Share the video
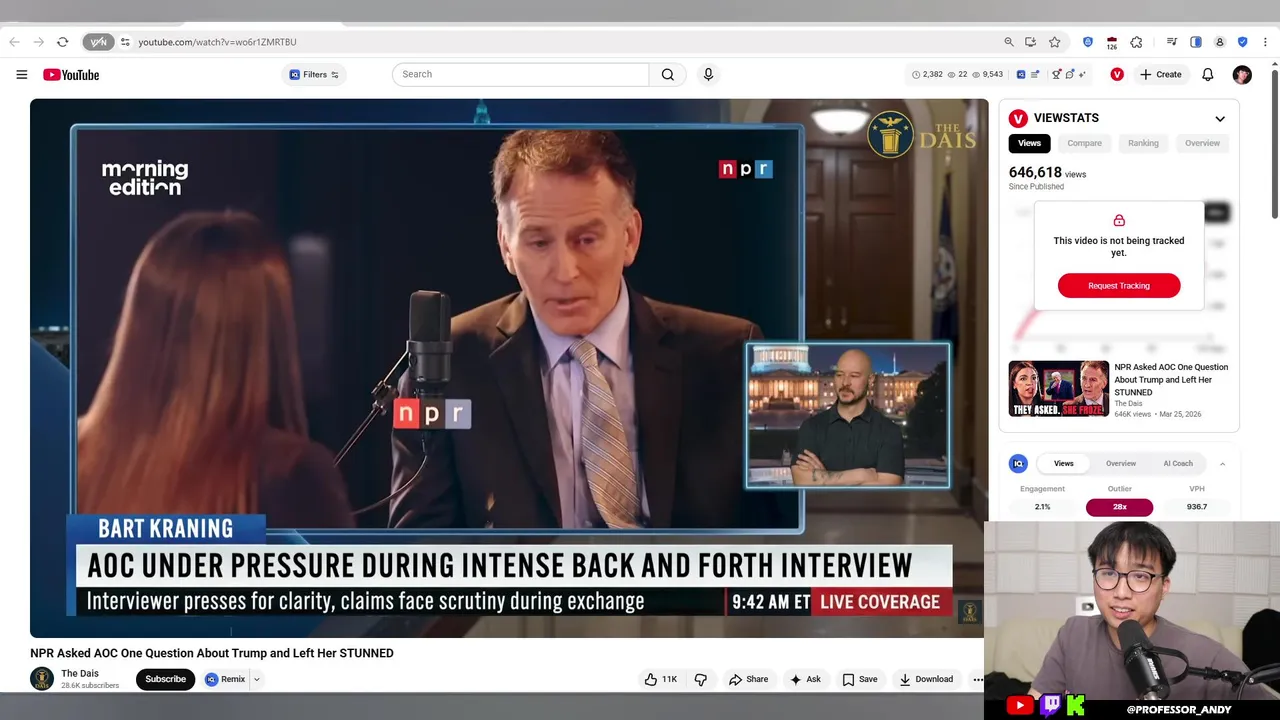The height and width of the screenshot is (720, 1280). pyautogui.click(x=748, y=679)
